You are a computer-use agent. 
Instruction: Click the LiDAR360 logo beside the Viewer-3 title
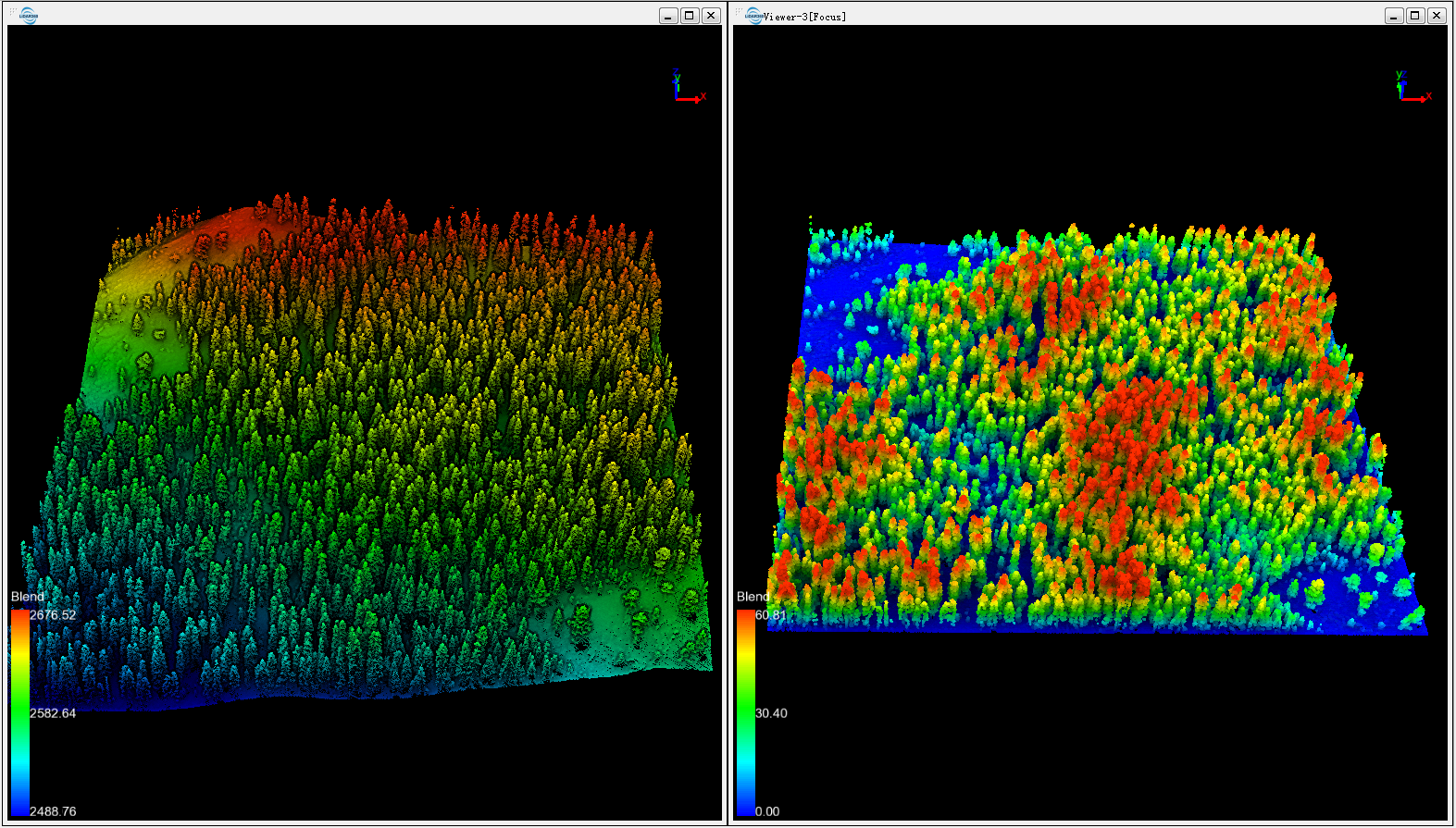coord(754,15)
